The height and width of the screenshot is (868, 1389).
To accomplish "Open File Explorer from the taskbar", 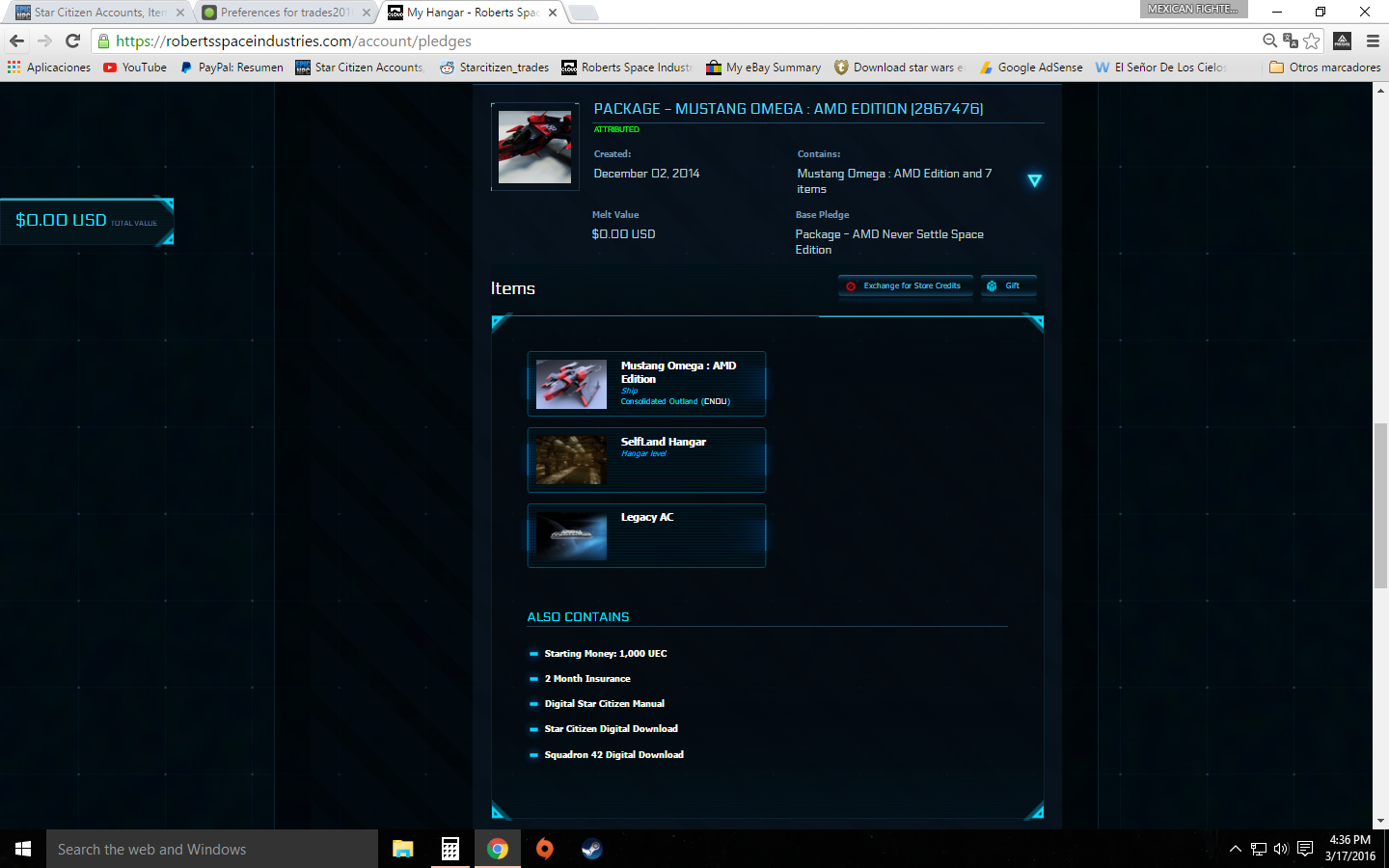I will coord(403,849).
